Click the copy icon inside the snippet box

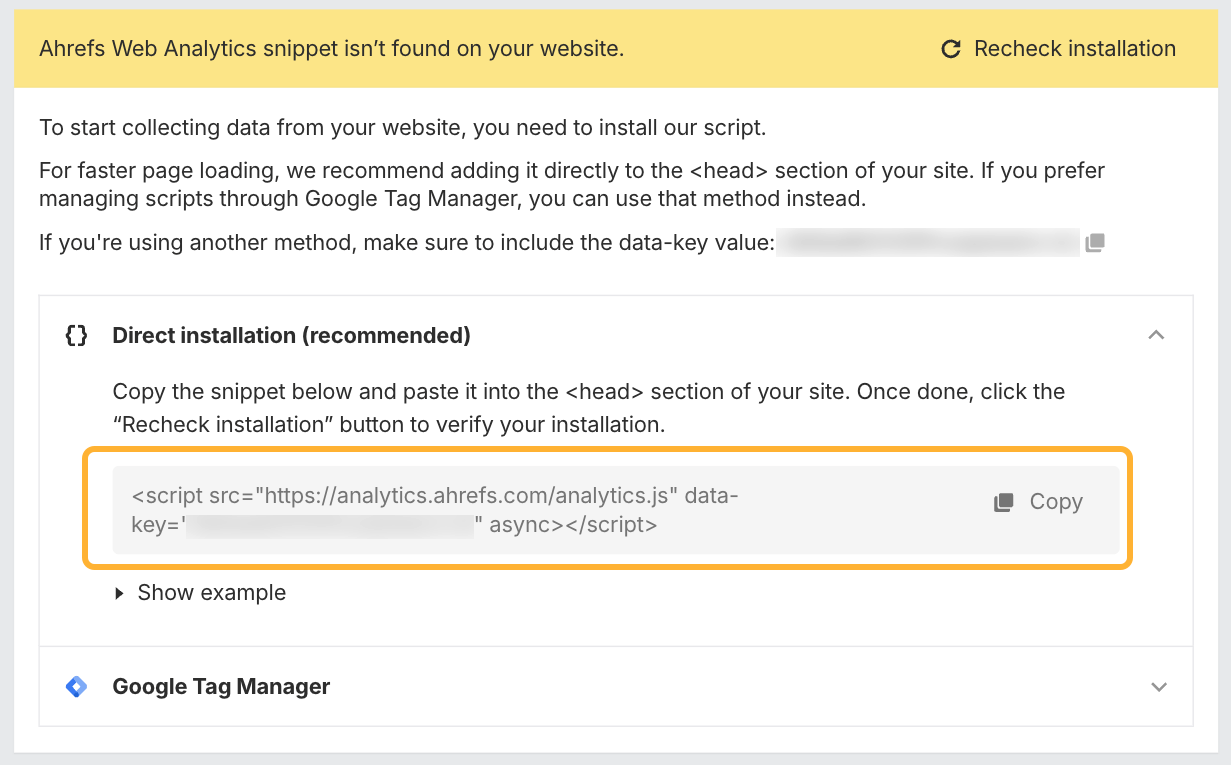[1003, 502]
